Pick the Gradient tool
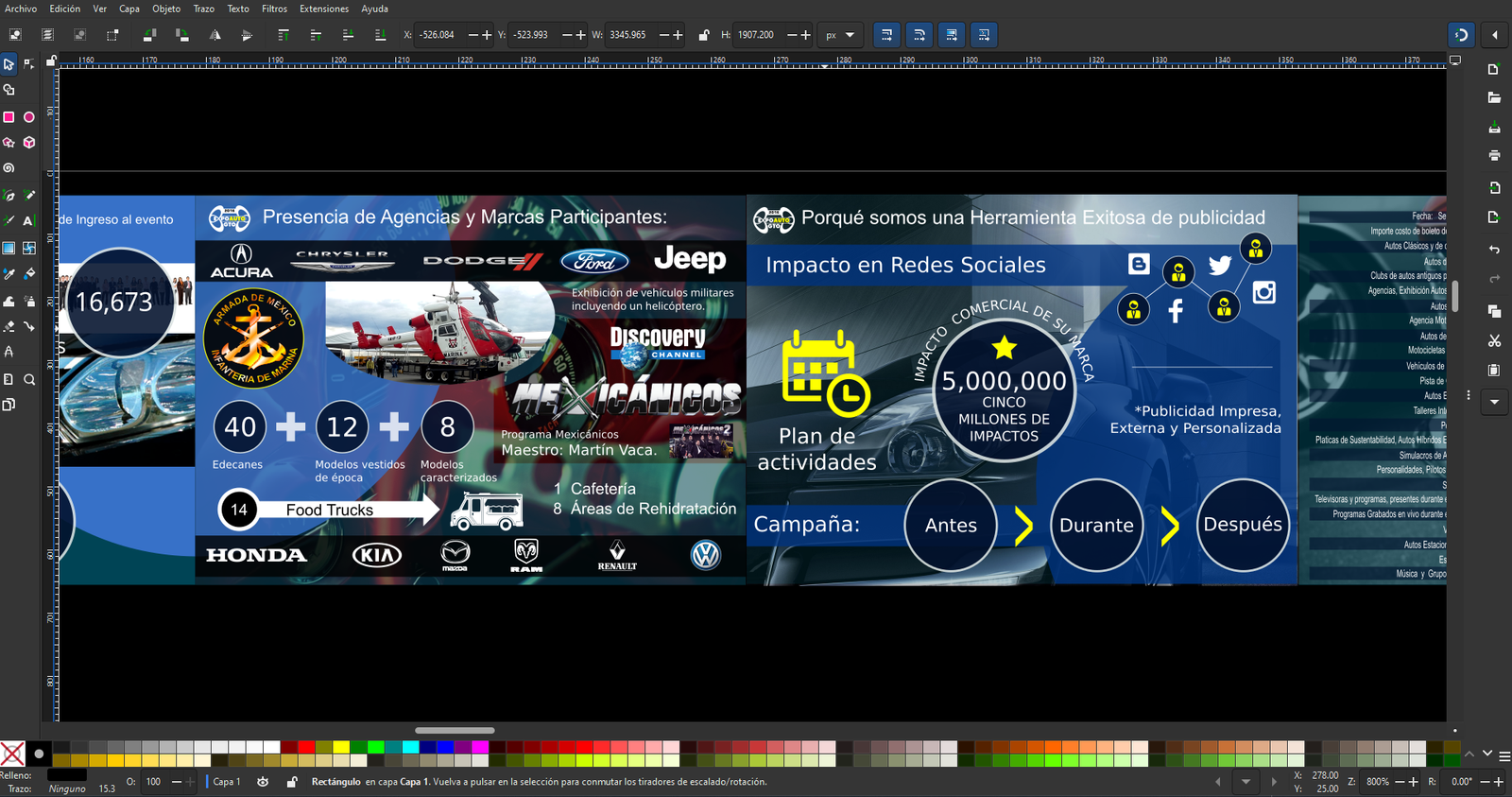Screen dimensions: 1512x797 coord(9,248)
